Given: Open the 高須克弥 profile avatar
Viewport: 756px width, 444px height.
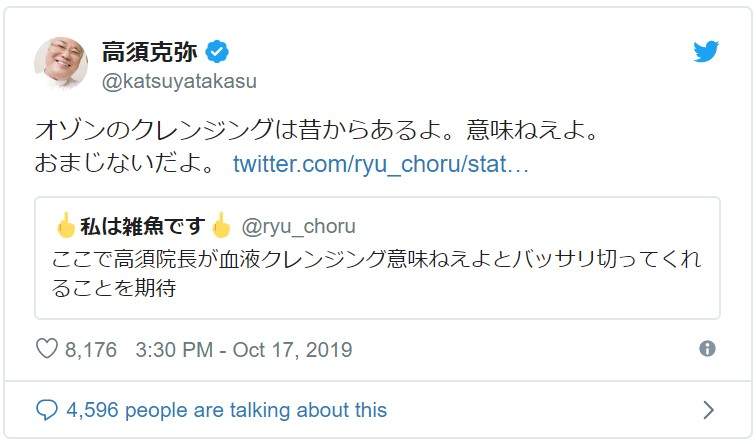Looking at the screenshot, I should click(x=61, y=62).
